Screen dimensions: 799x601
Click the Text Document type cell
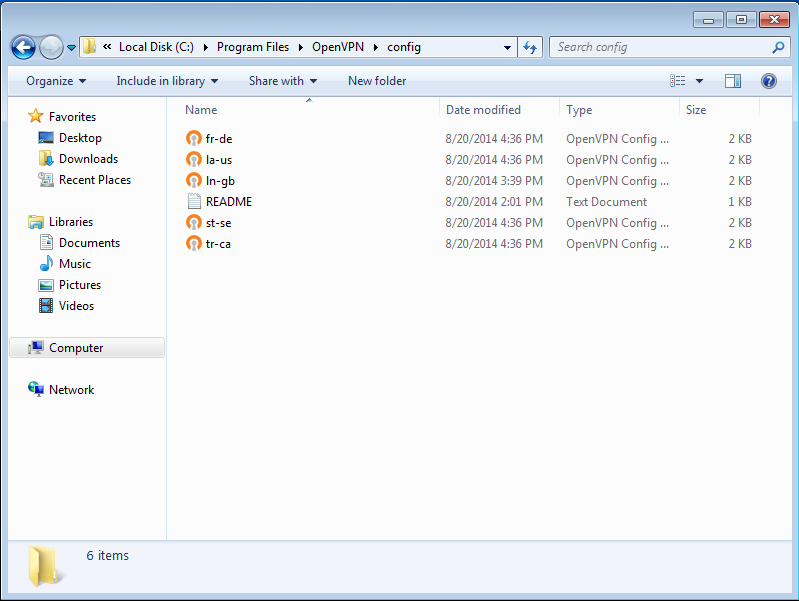point(606,202)
